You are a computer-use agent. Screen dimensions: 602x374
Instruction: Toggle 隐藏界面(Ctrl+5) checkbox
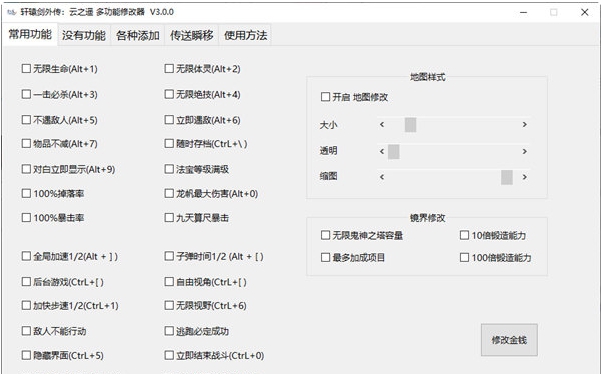(26, 356)
